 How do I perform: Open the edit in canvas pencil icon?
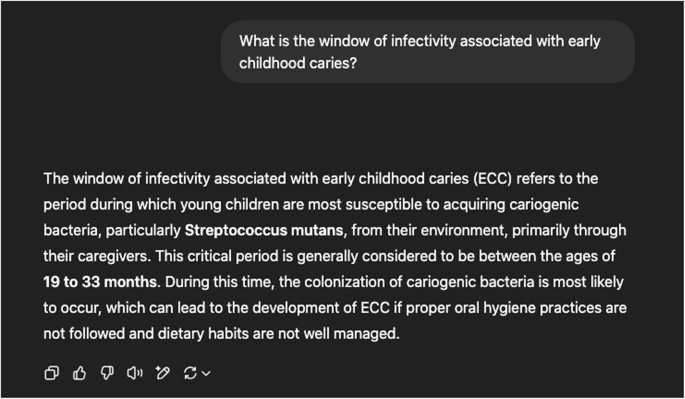click(163, 373)
